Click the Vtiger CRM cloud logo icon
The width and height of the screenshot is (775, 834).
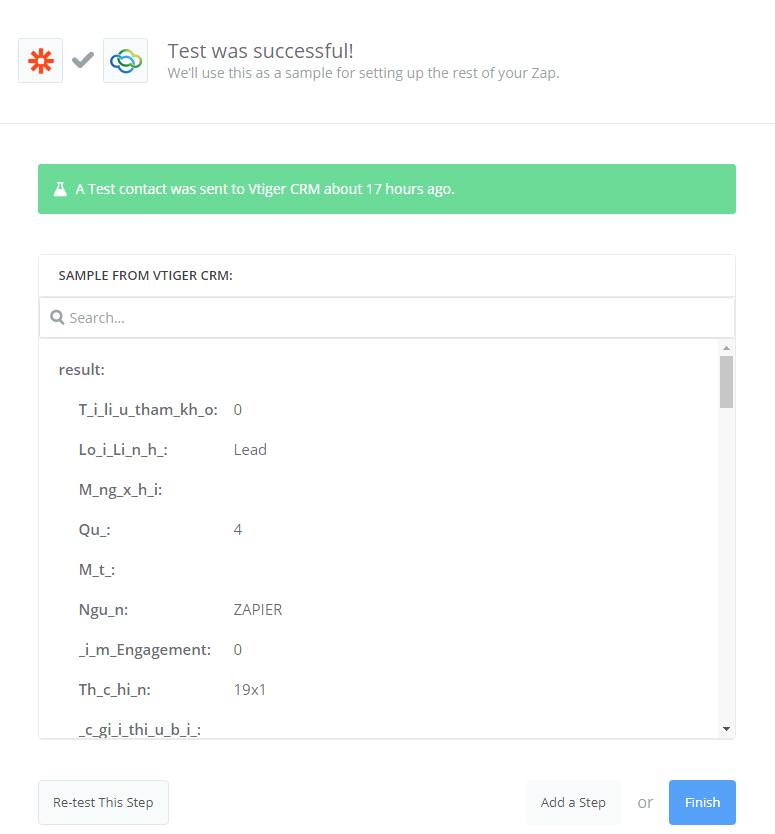[x=125, y=61]
